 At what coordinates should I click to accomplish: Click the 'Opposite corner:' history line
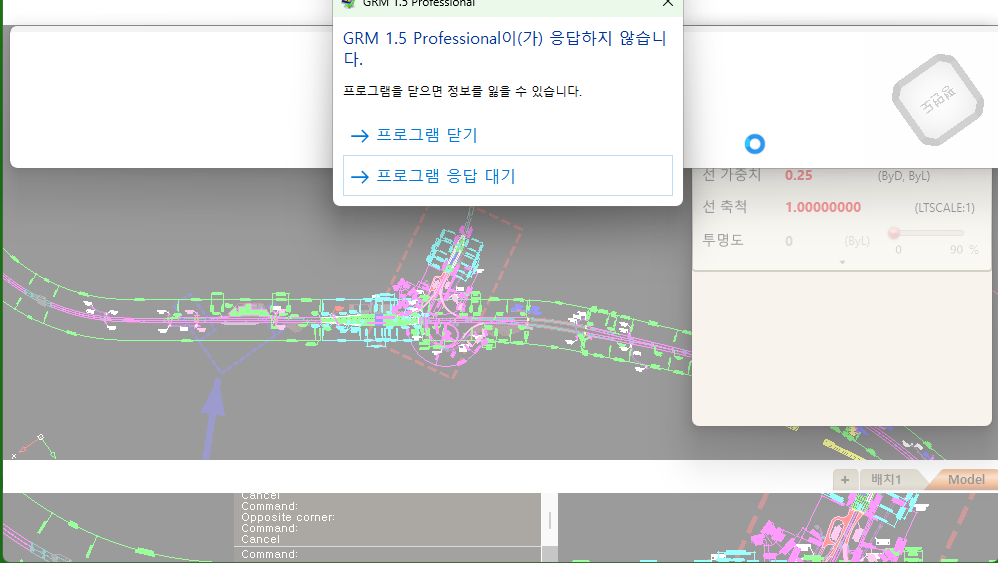pos(288,517)
